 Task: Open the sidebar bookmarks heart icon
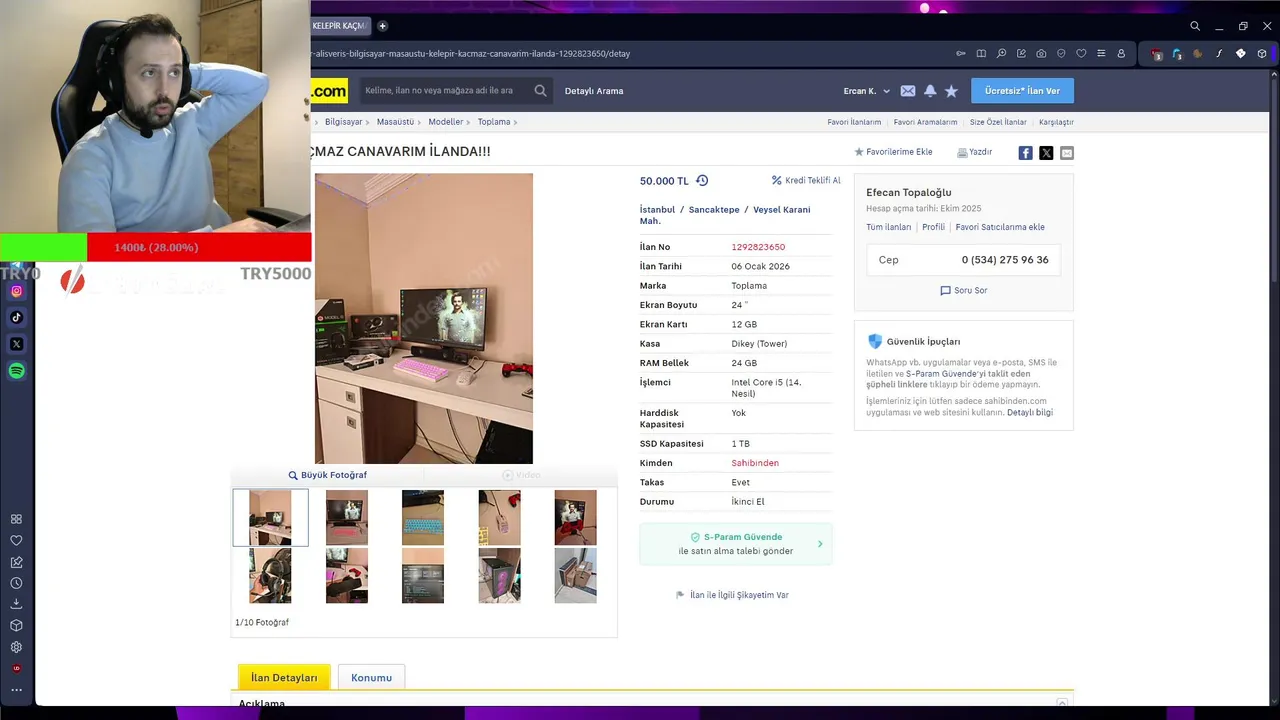tap(16, 540)
